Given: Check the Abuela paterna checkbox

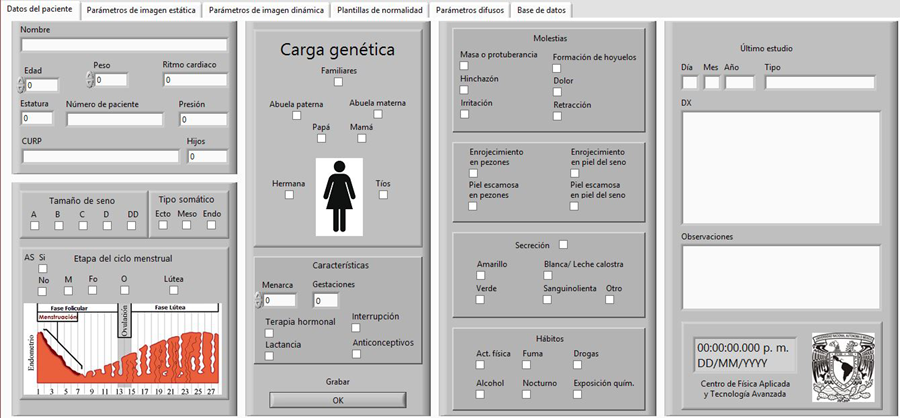Looking at the screenshot, I should point(296,116).
